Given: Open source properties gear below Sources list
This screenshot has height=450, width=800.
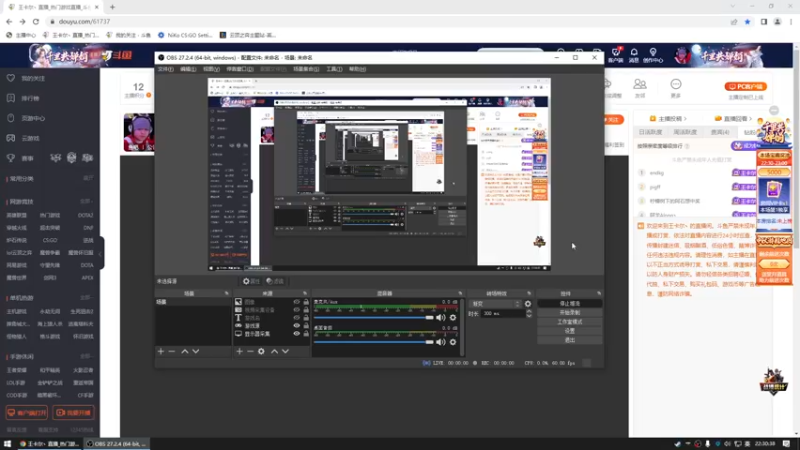Looking at the screenshot, I should pos(261,352).
